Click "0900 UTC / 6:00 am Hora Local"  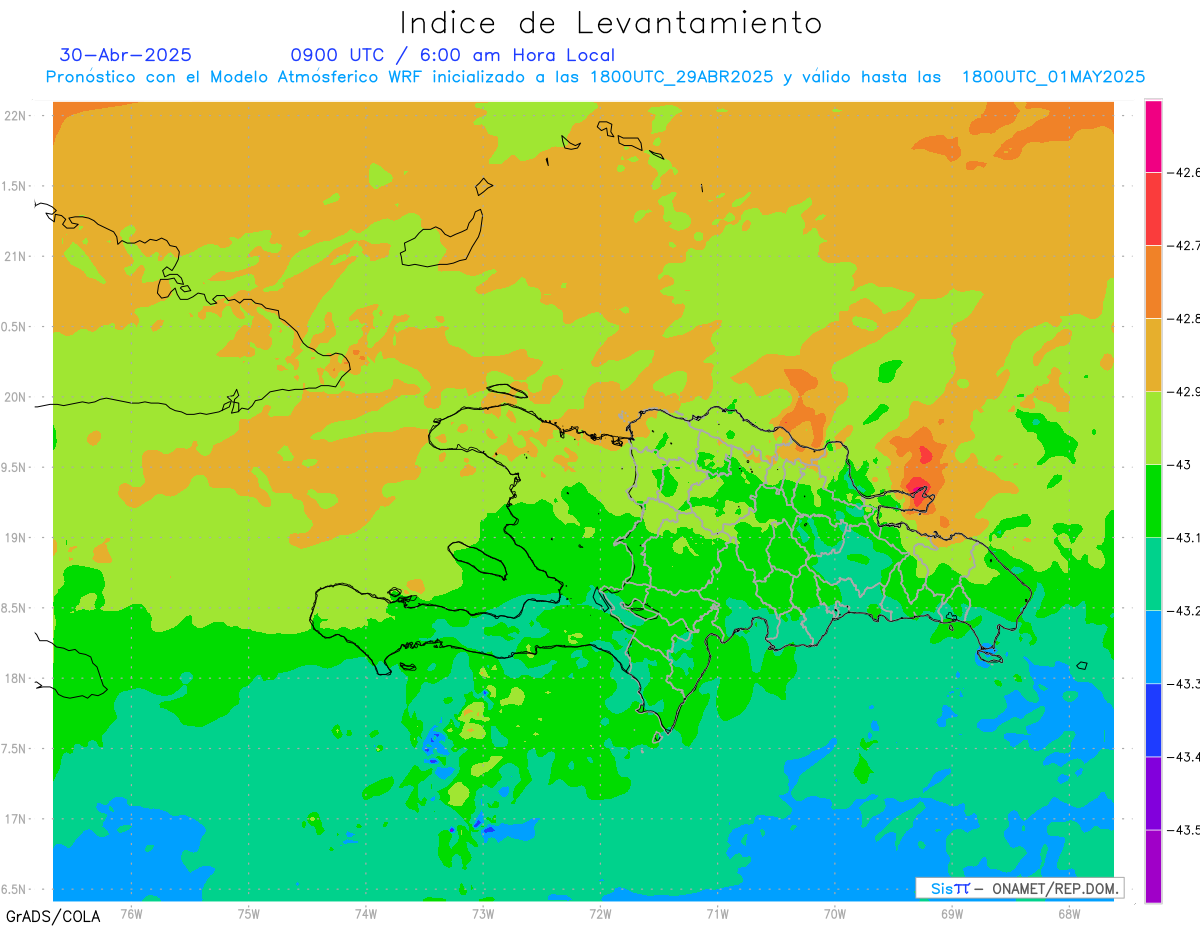point(453,55)
